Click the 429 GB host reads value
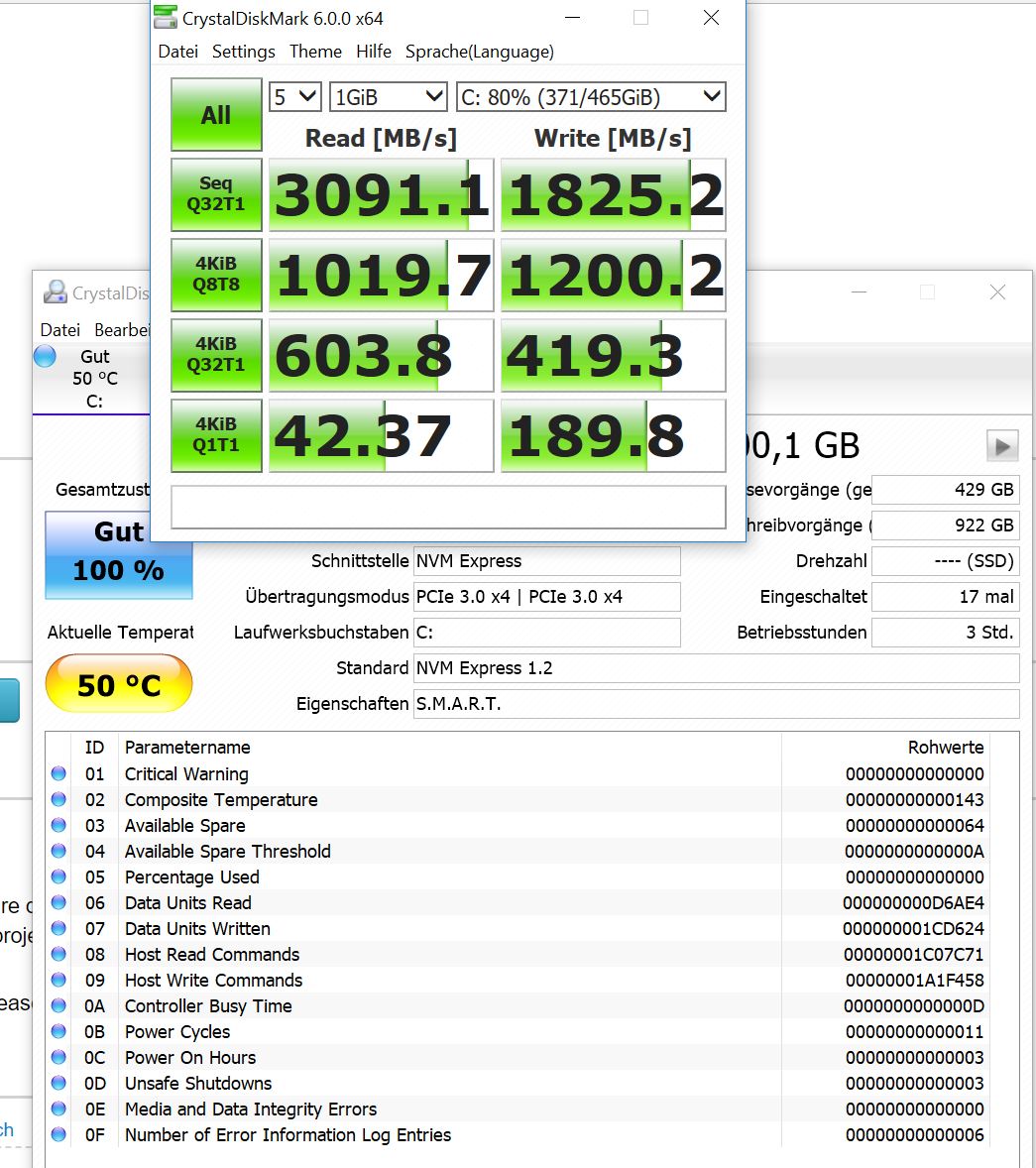The width and height of the screenshot is (1036, 1168). (945, 490)
